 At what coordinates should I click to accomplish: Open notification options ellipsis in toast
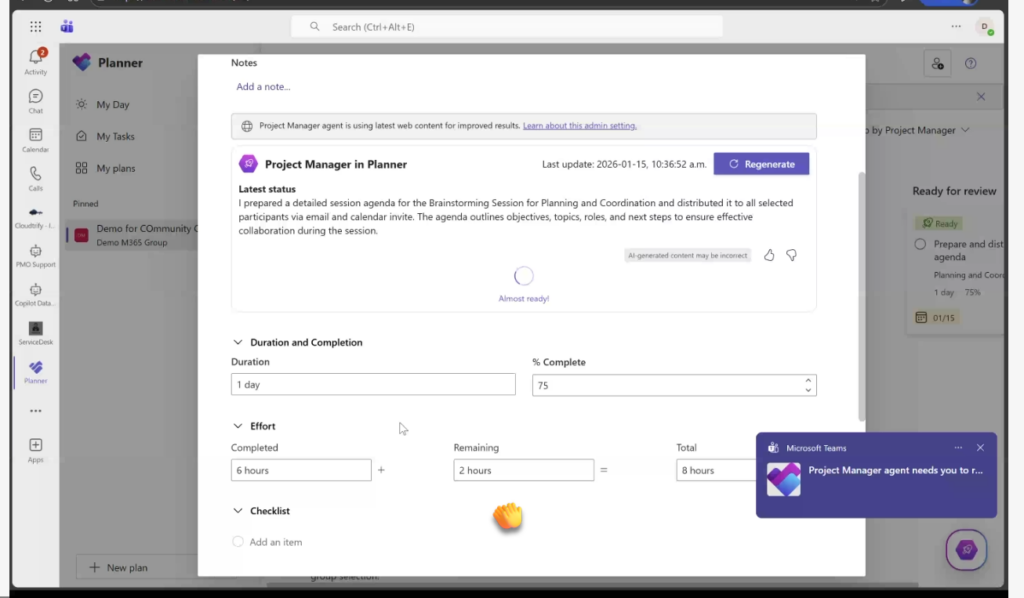(958, 448)
